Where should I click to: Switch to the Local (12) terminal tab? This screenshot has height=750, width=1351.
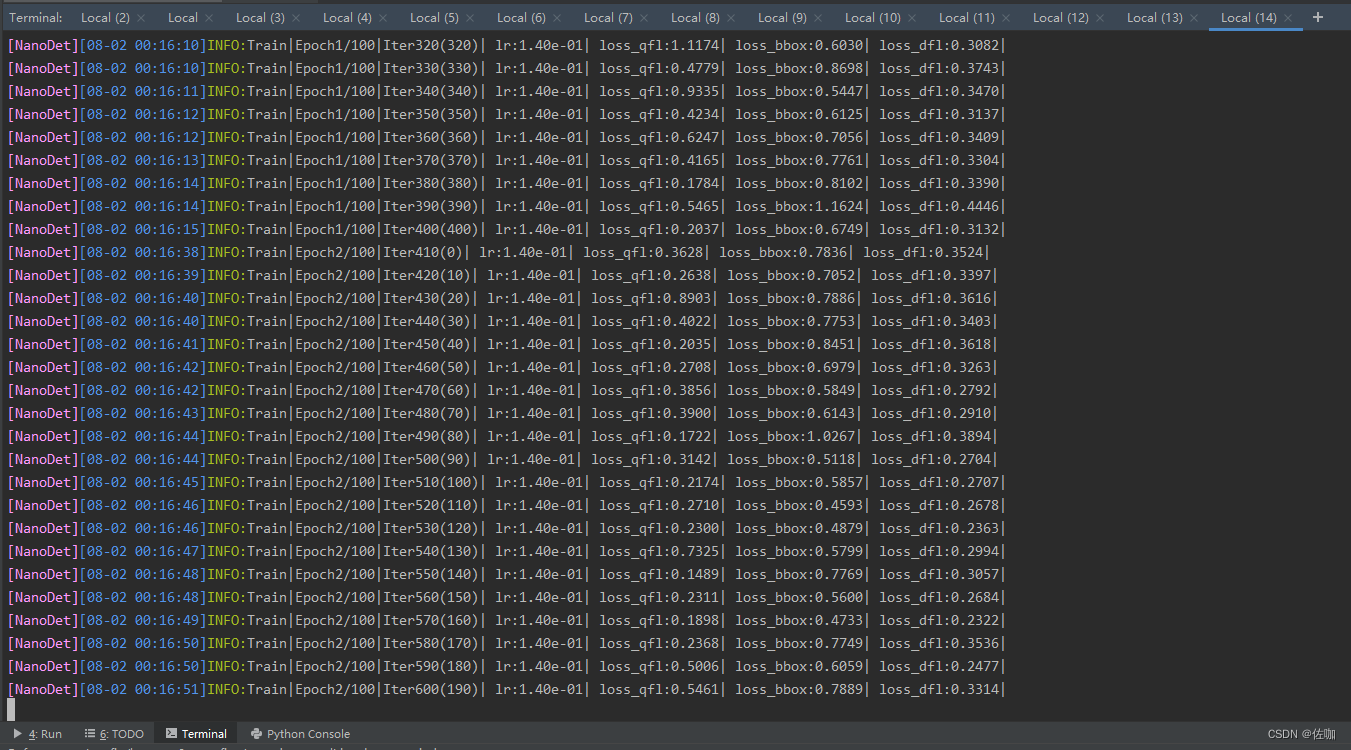coord(1061,18)
